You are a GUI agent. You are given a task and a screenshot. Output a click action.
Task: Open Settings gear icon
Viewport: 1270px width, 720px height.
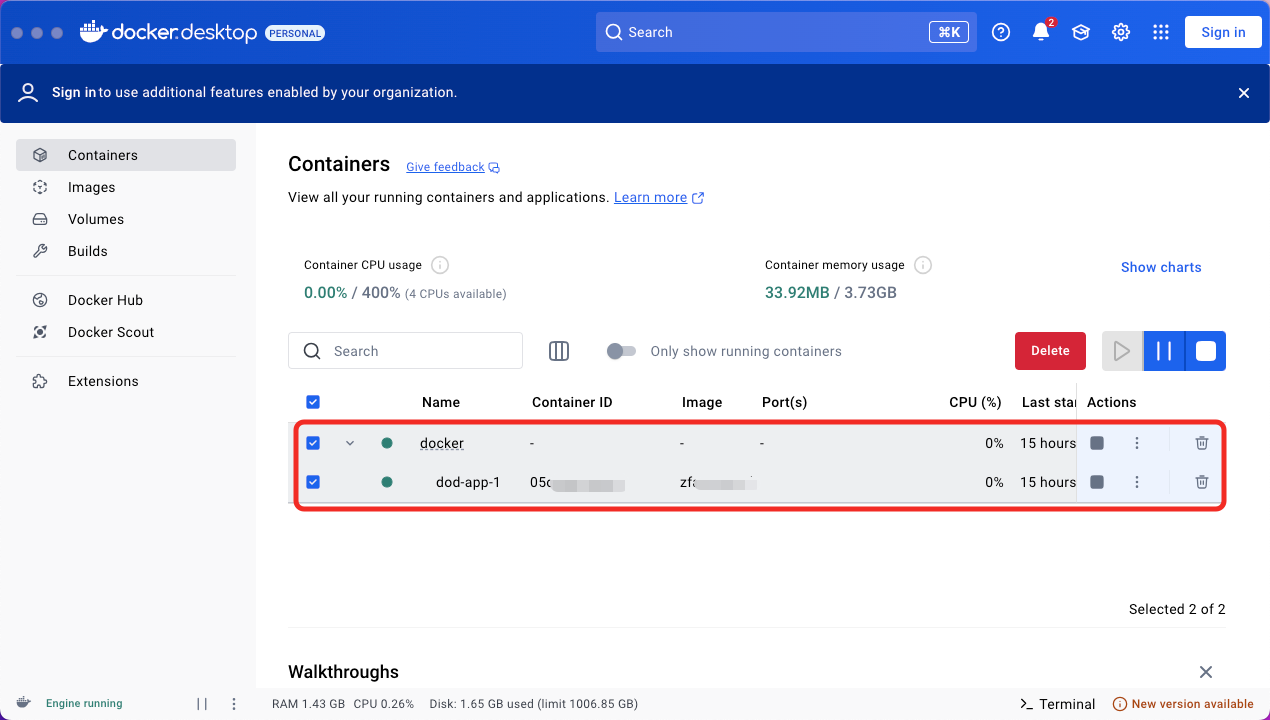point(1121,32)
